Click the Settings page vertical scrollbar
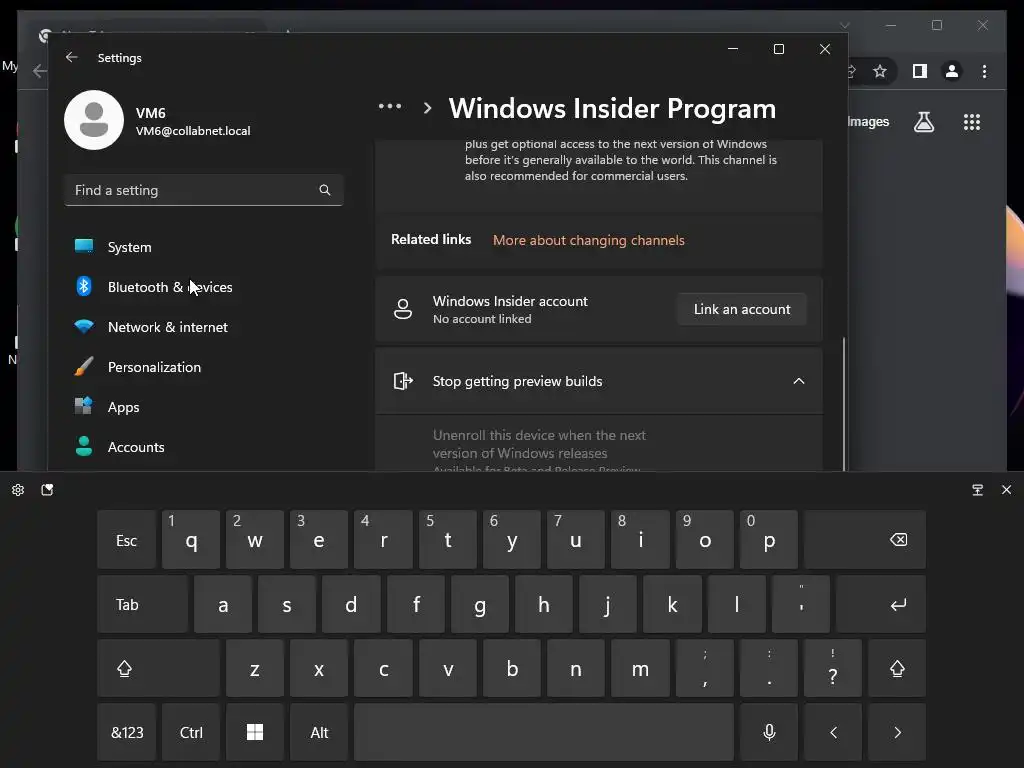Viewport: 1024px width, 768px height. click(844, 404)
